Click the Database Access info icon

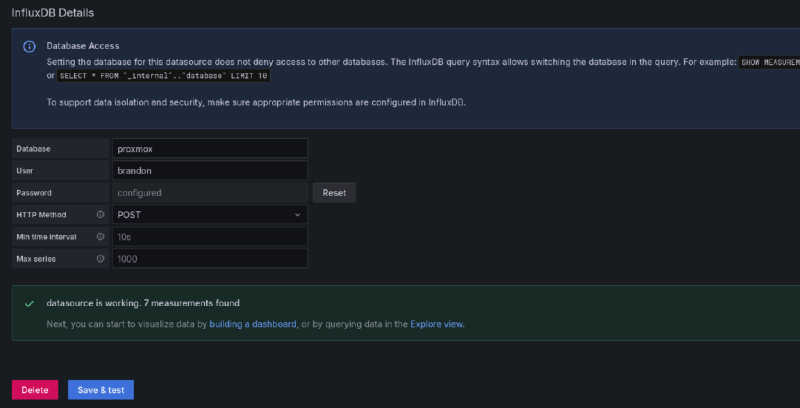(x=29, y=46)
